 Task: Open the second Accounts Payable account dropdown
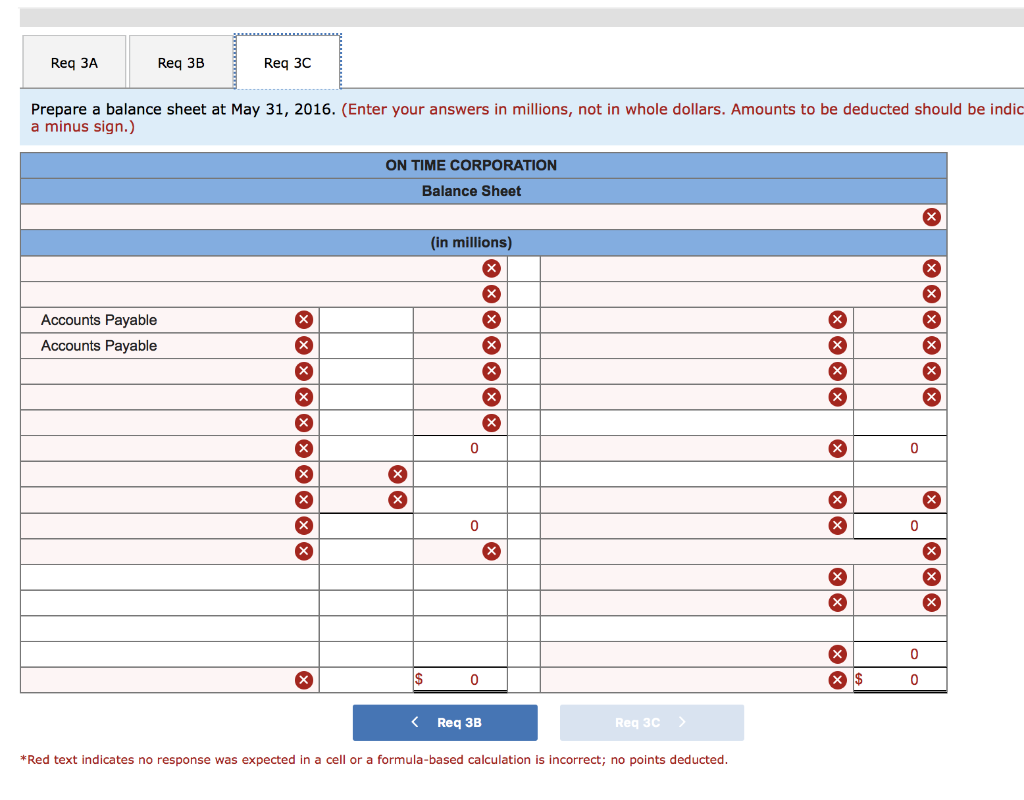pyautogui.click(x=160, y=345)
